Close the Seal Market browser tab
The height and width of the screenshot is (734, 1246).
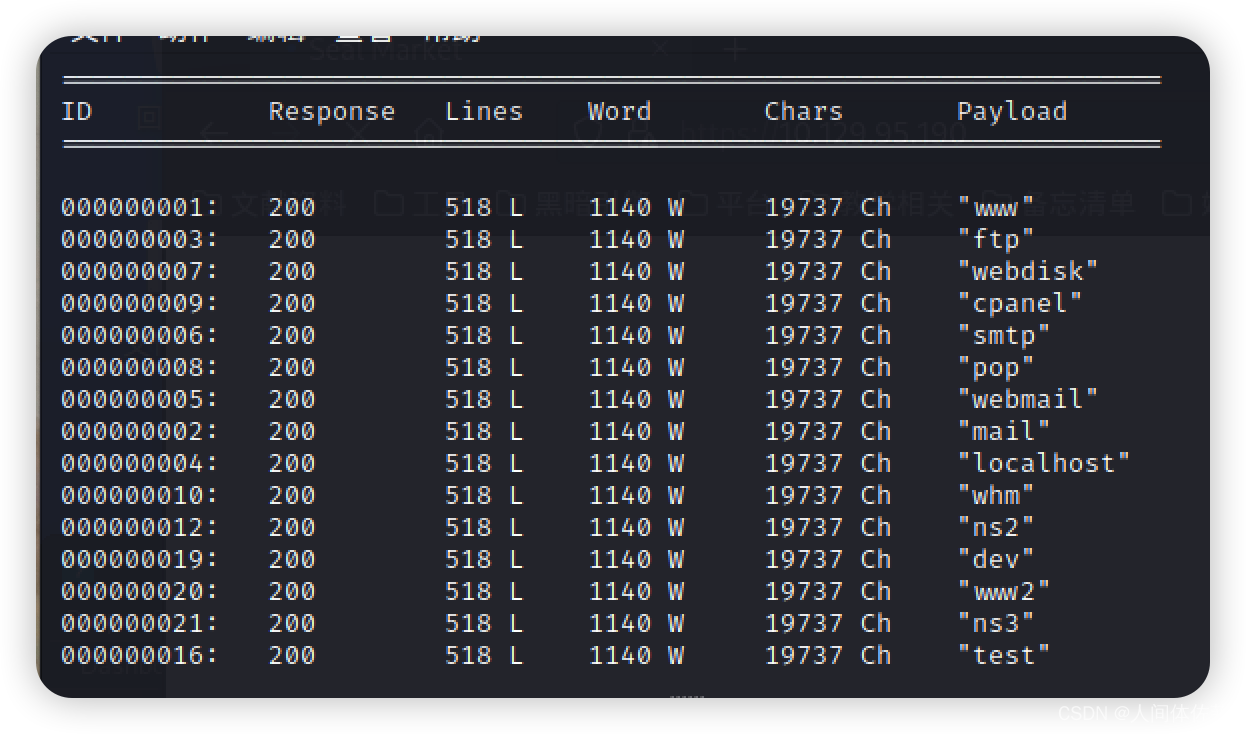[660, 47]
